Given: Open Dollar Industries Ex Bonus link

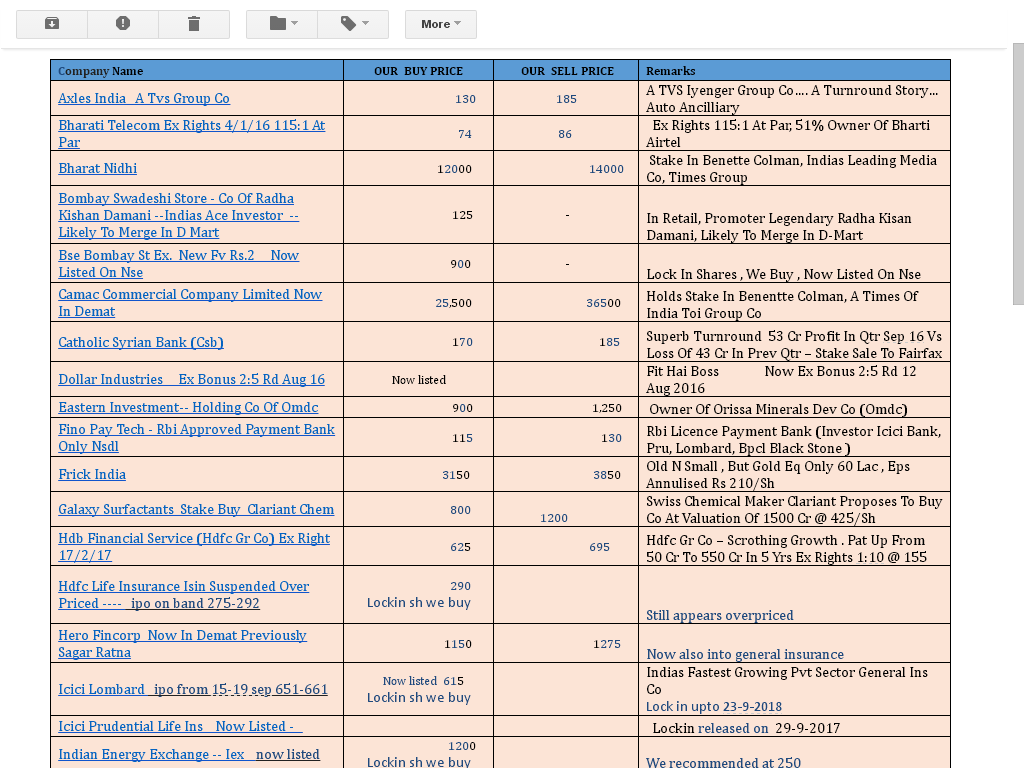Looking at the screenshot, I should pos(191,379).
